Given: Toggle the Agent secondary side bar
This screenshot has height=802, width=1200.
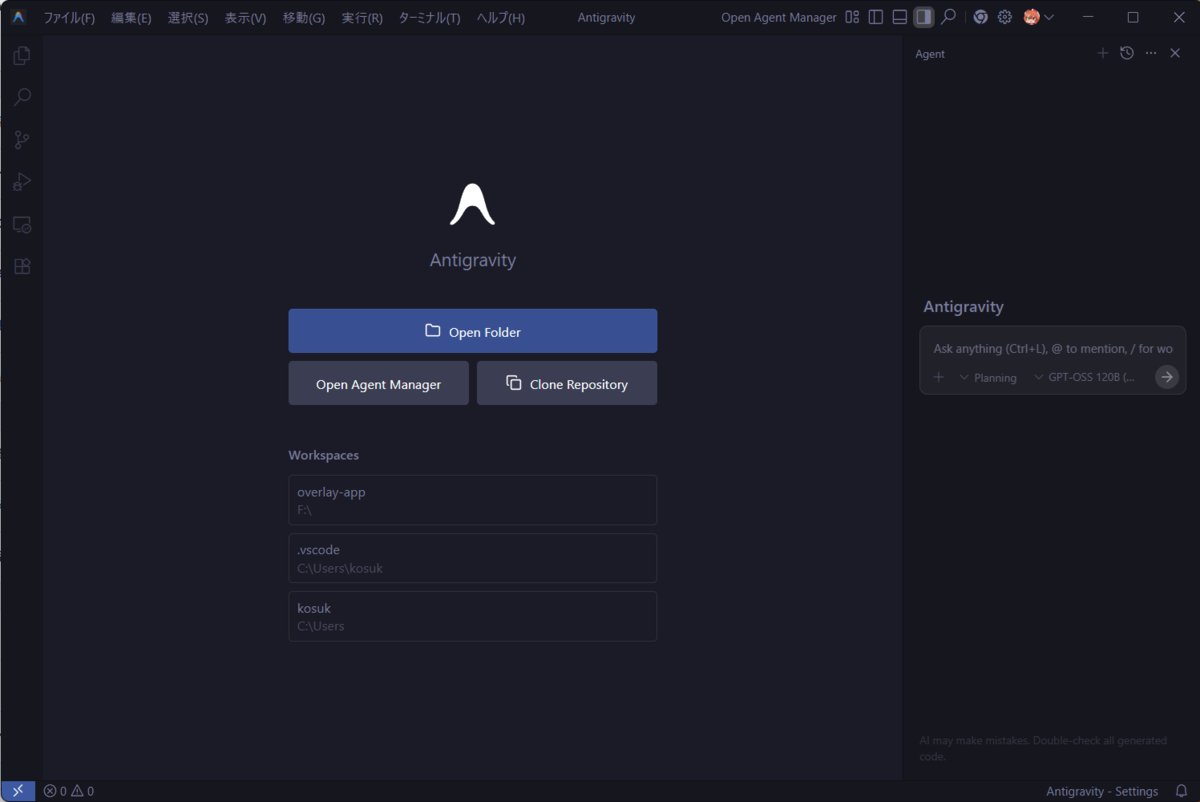Looking at the screenshot, I should coord(924,17).
